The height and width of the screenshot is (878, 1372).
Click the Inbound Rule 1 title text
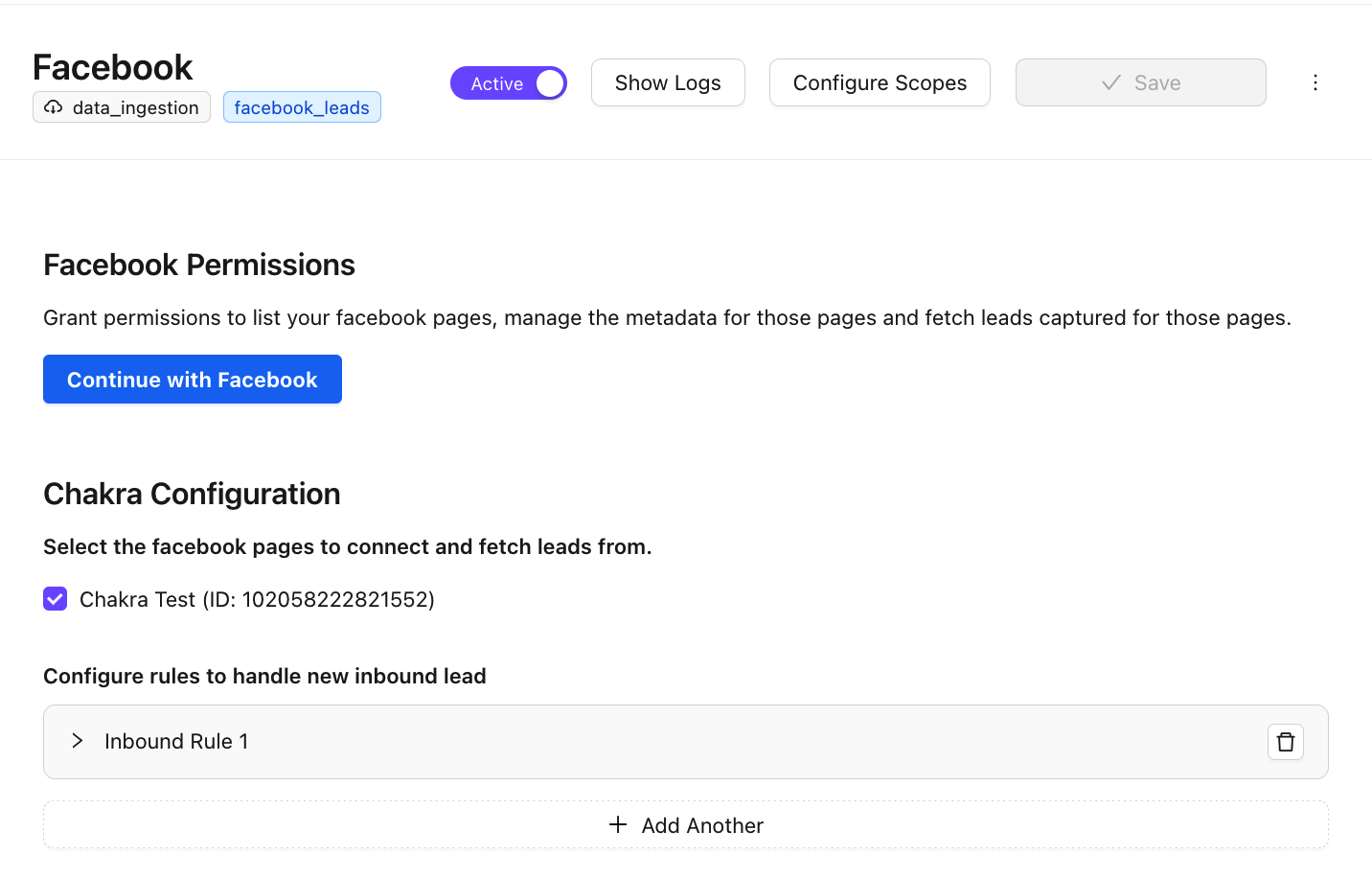click(x=176, y=742)
